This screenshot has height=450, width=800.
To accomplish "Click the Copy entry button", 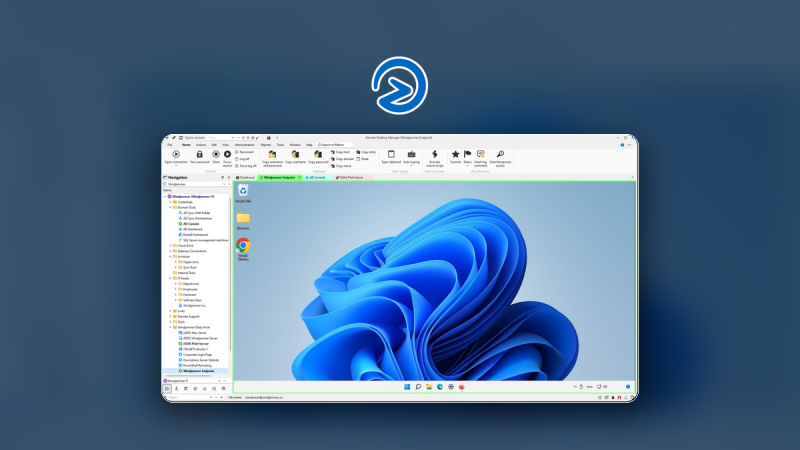I will pos(366,152).
